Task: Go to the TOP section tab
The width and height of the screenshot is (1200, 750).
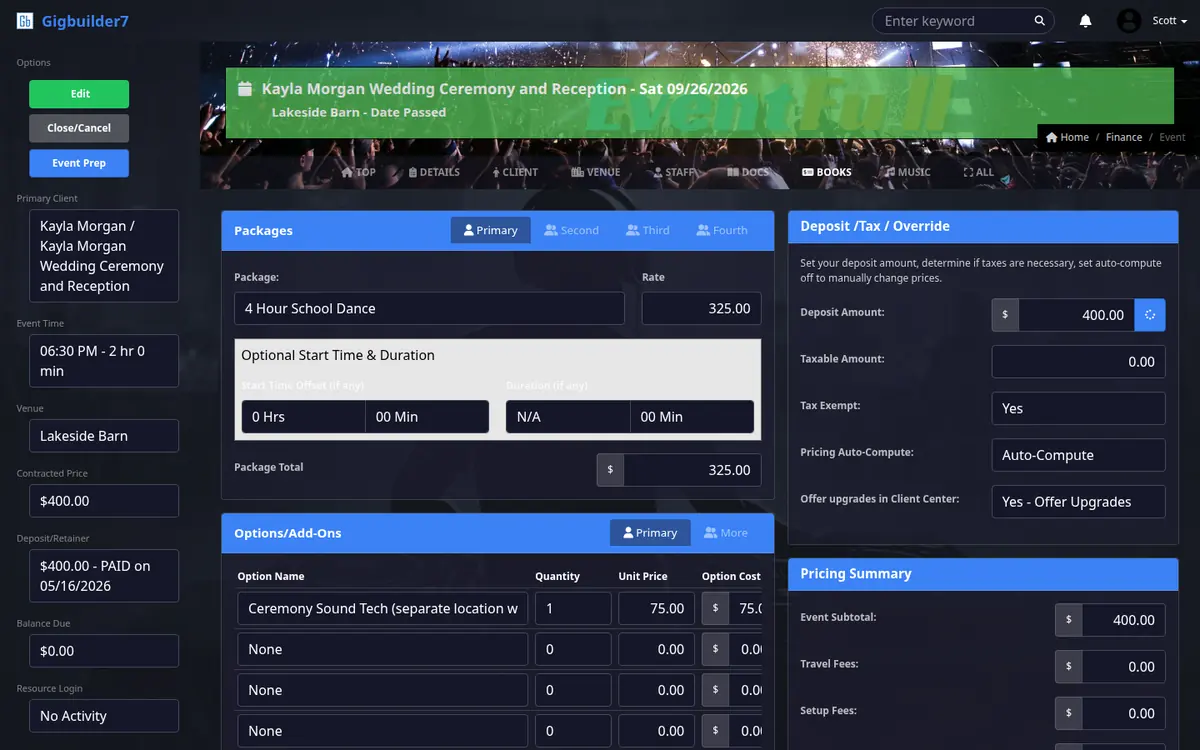Action: click(359, 172)
